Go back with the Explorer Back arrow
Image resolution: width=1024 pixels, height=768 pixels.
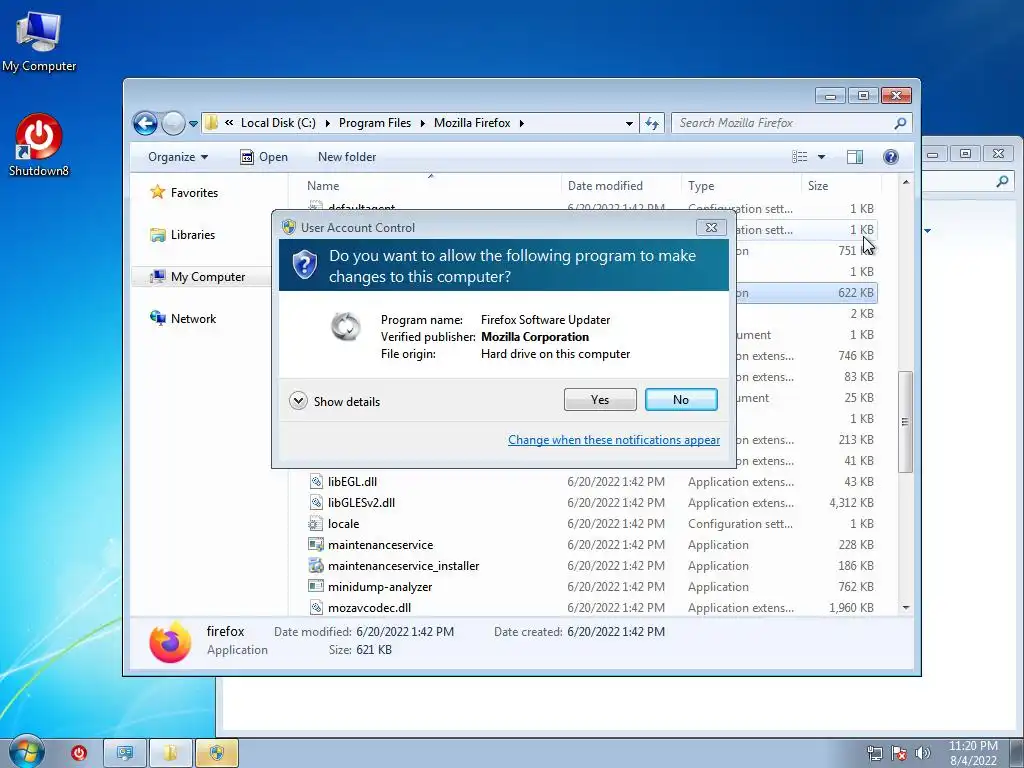click(145, 123)
